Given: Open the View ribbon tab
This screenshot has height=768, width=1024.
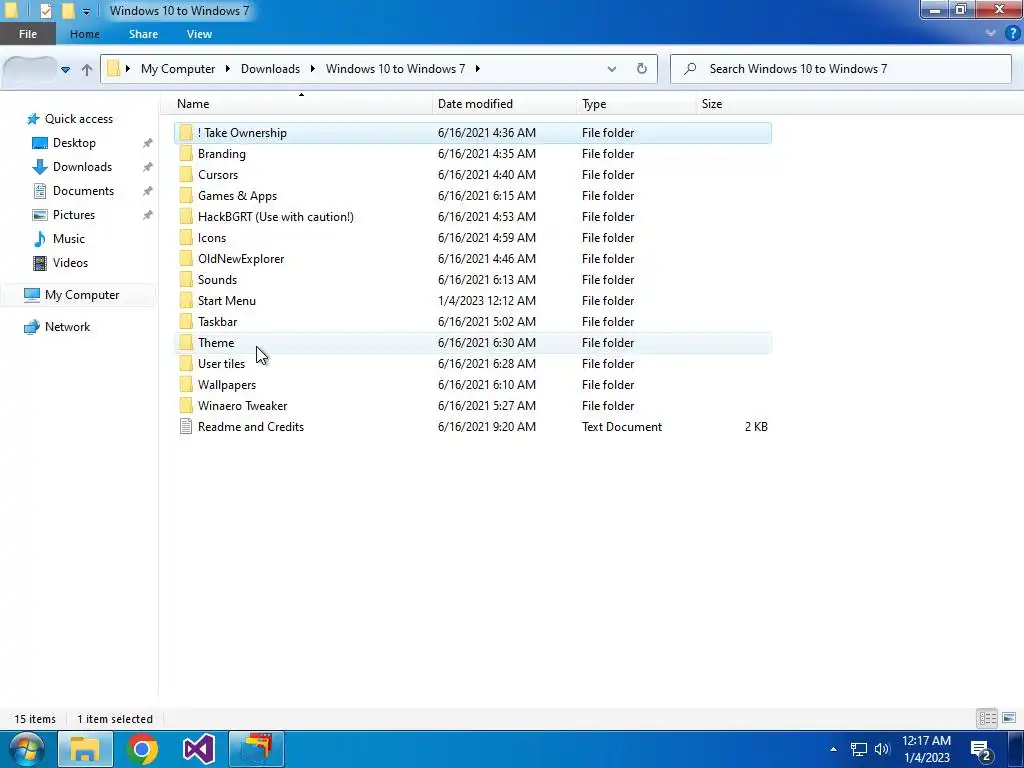Looking at the screenshot, I should click(199, 34).
